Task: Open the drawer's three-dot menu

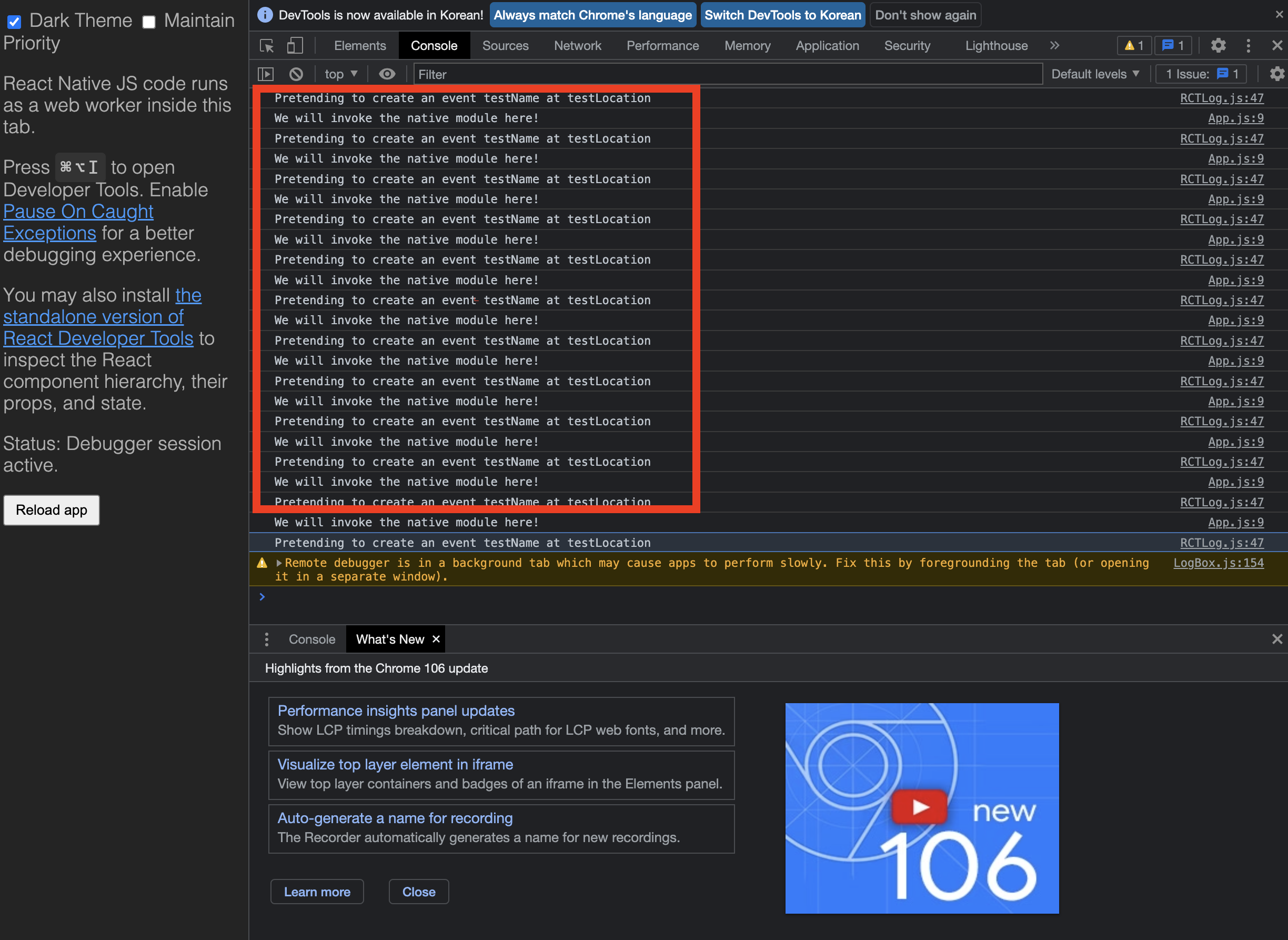Action: tap(266, 639)
